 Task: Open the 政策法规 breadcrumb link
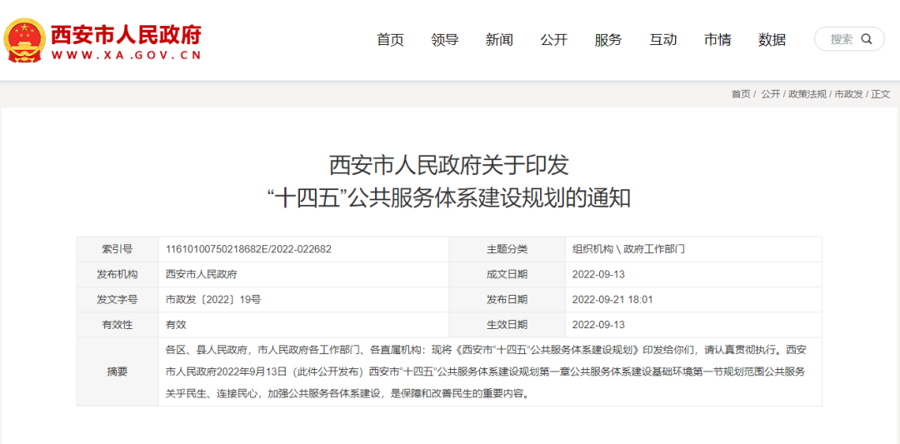[807, 94]
